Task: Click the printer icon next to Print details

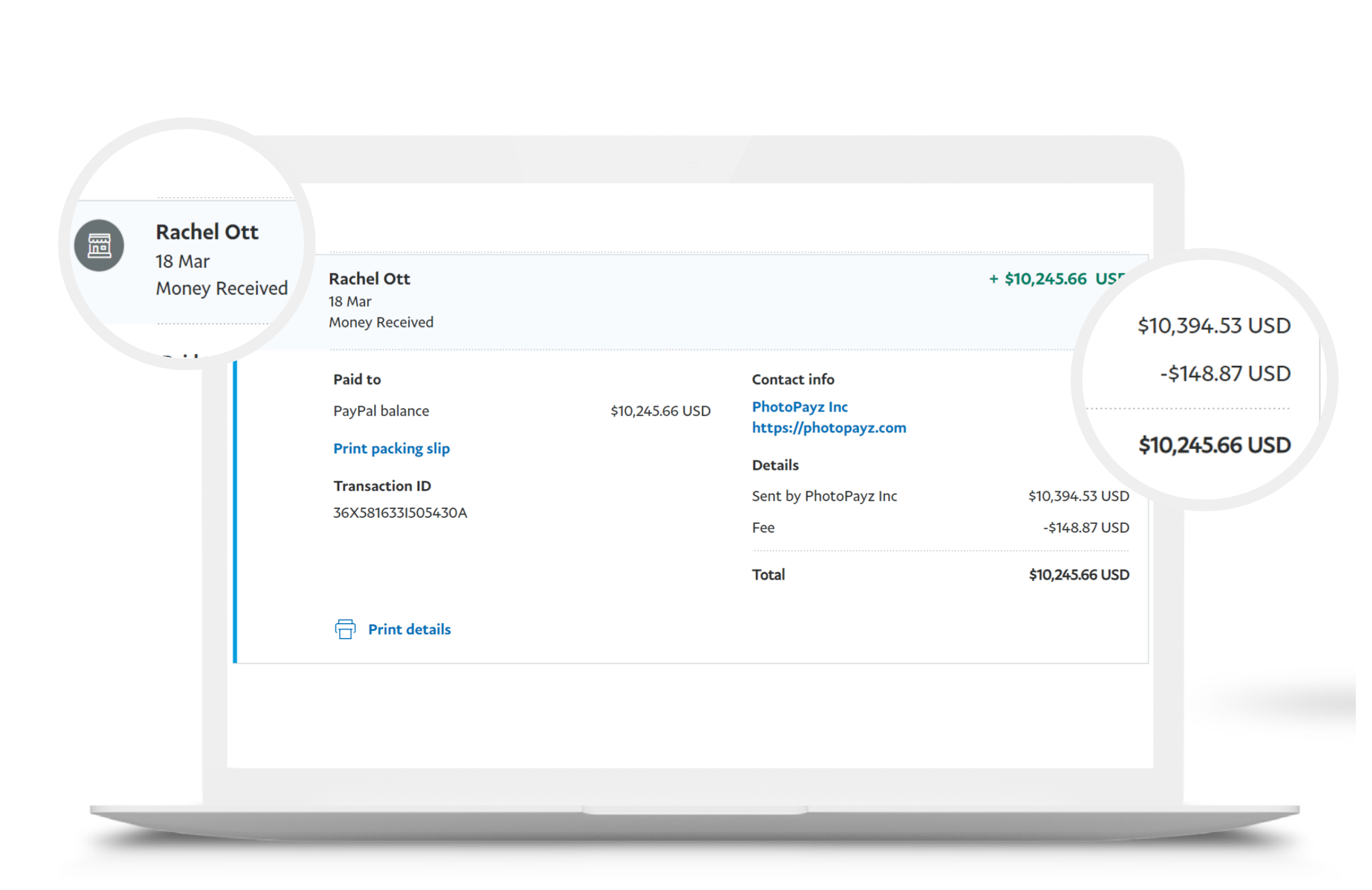Action: pyautogui.click(x=345, y=629)
